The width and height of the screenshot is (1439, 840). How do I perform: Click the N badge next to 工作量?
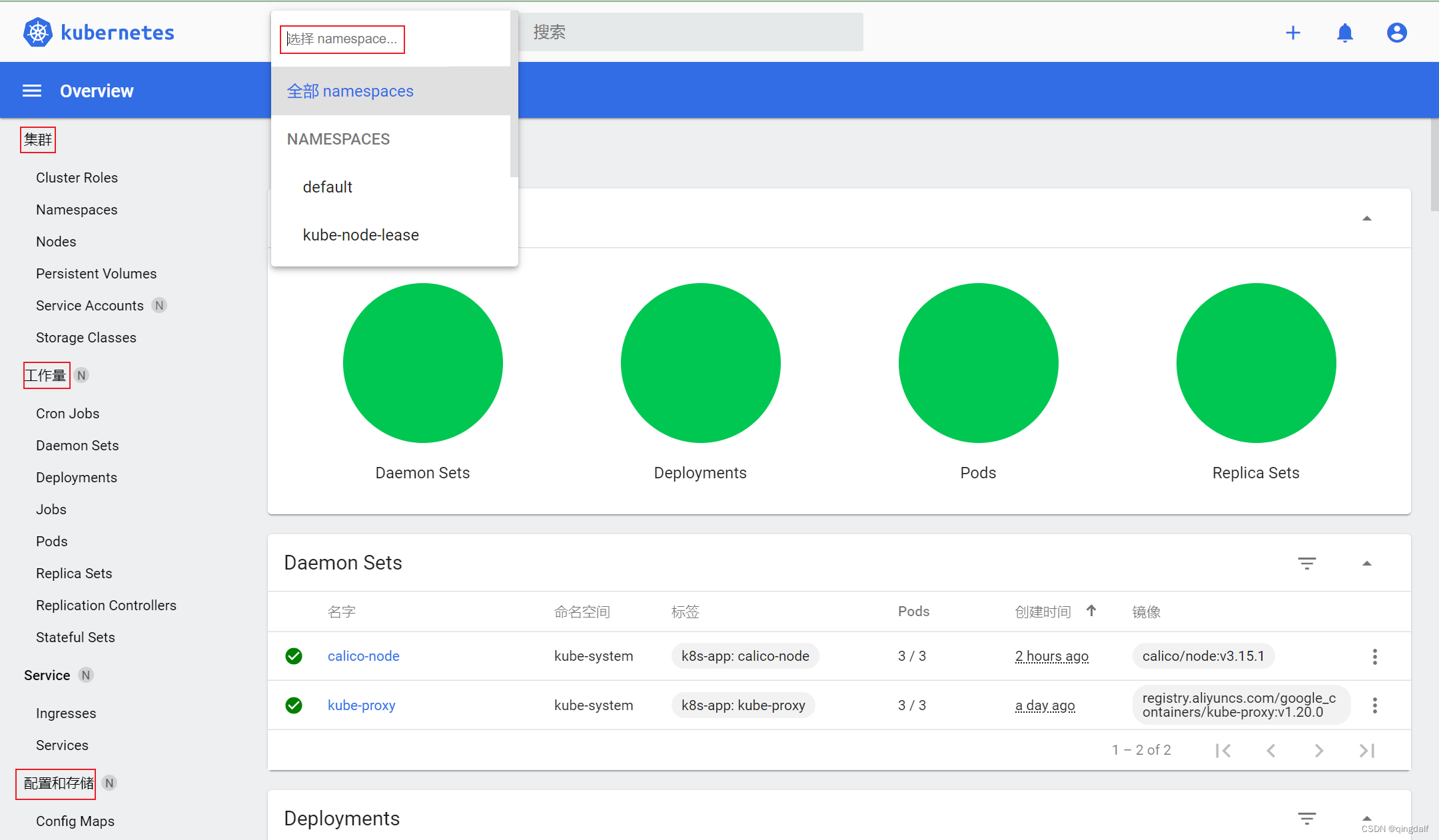(81, 375)
